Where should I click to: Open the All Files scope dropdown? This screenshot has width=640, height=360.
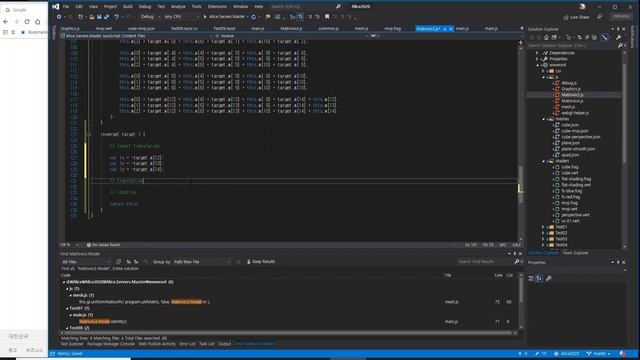[86, 262]
